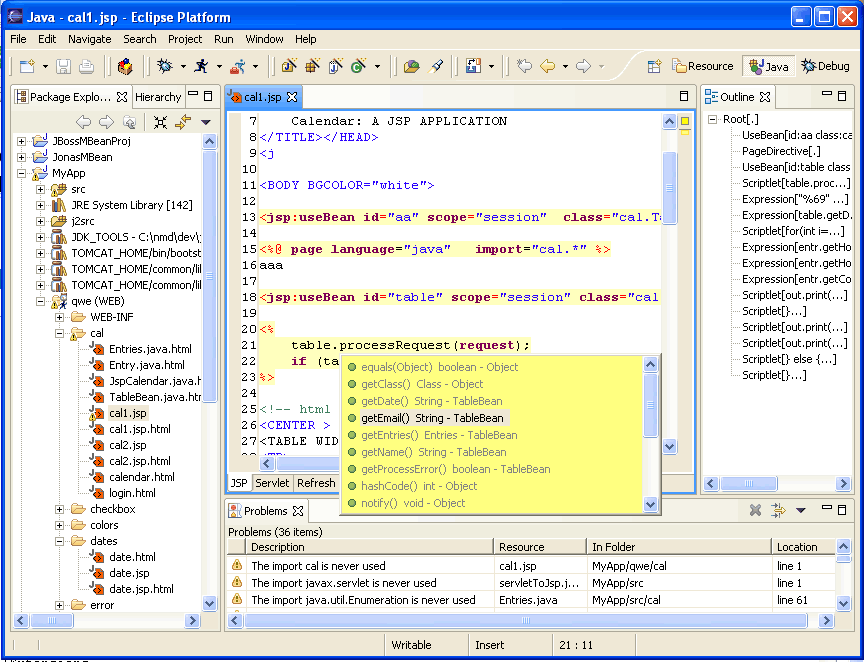Select the Refresh tab below the editor
This screenshot has width=864, height=662.
[316, 483]
